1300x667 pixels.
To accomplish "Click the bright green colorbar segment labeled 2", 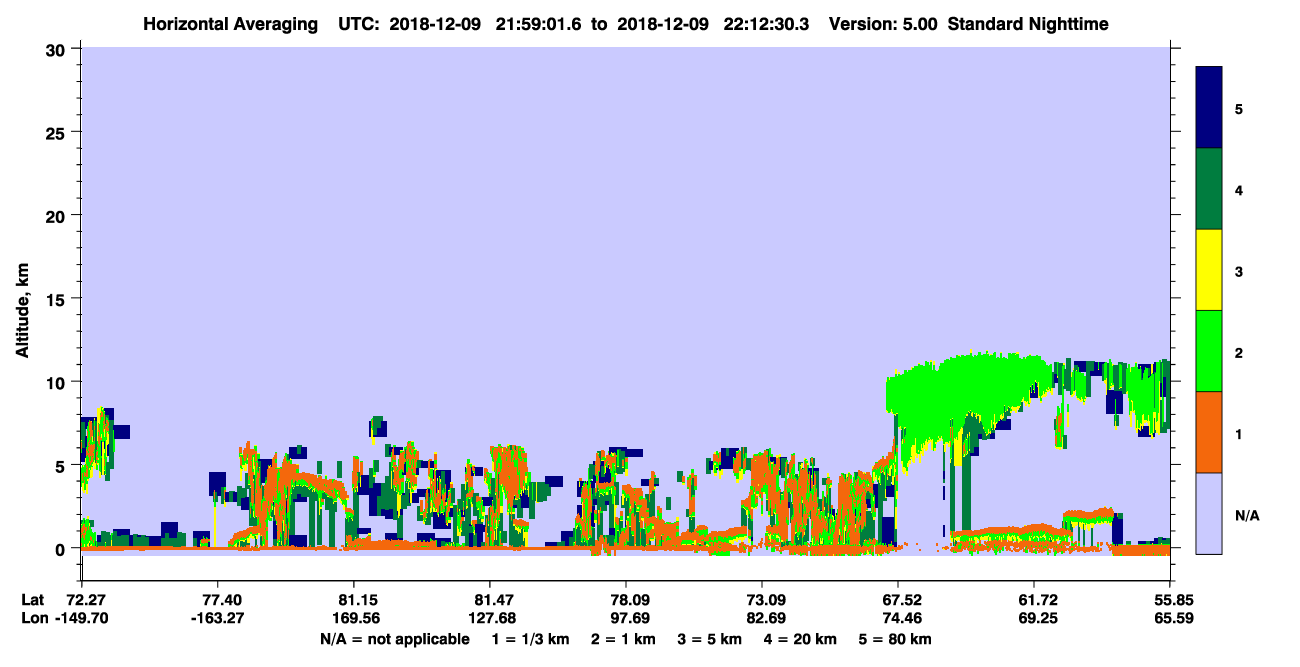I will 1209,351.
